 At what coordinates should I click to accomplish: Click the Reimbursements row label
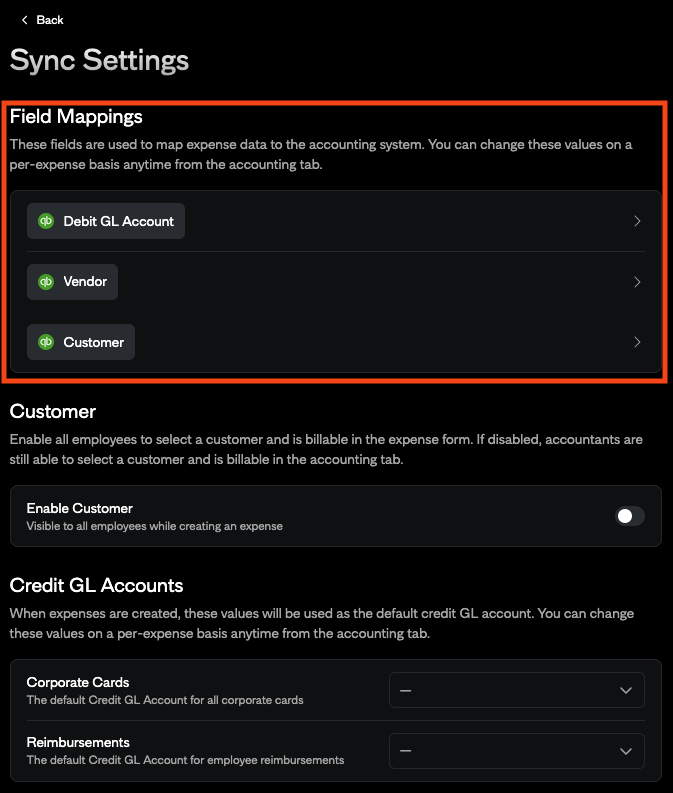[x=78, y=742]
